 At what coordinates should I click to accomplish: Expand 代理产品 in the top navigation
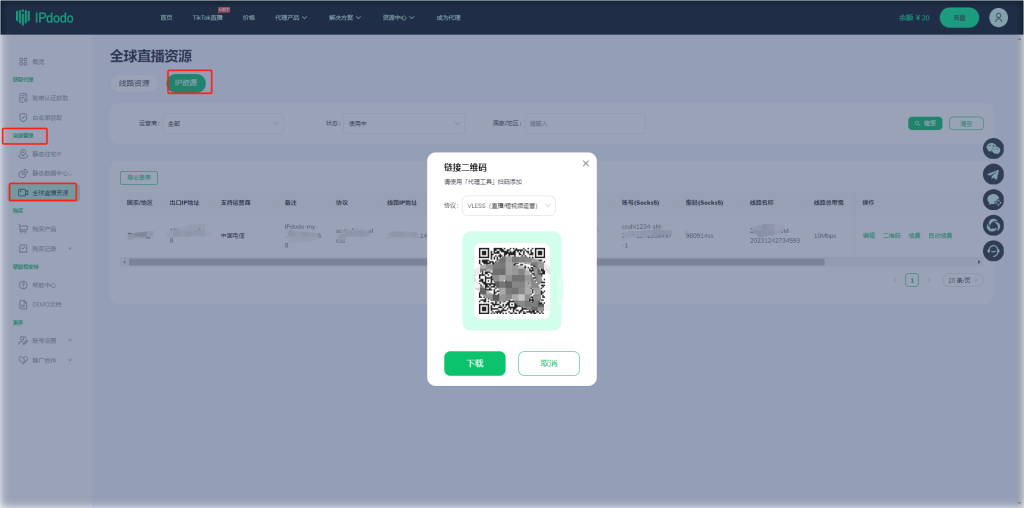[x=291, y=18]
